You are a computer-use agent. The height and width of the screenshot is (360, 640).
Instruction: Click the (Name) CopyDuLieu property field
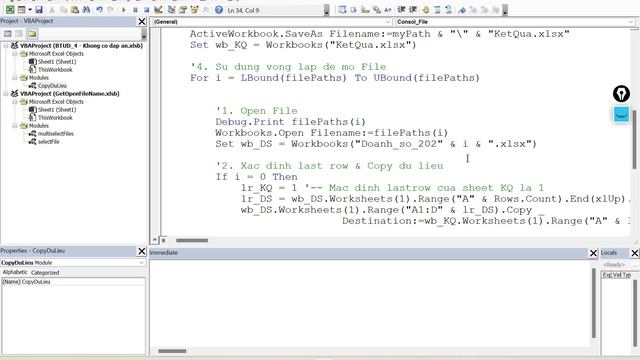point(73,282)
